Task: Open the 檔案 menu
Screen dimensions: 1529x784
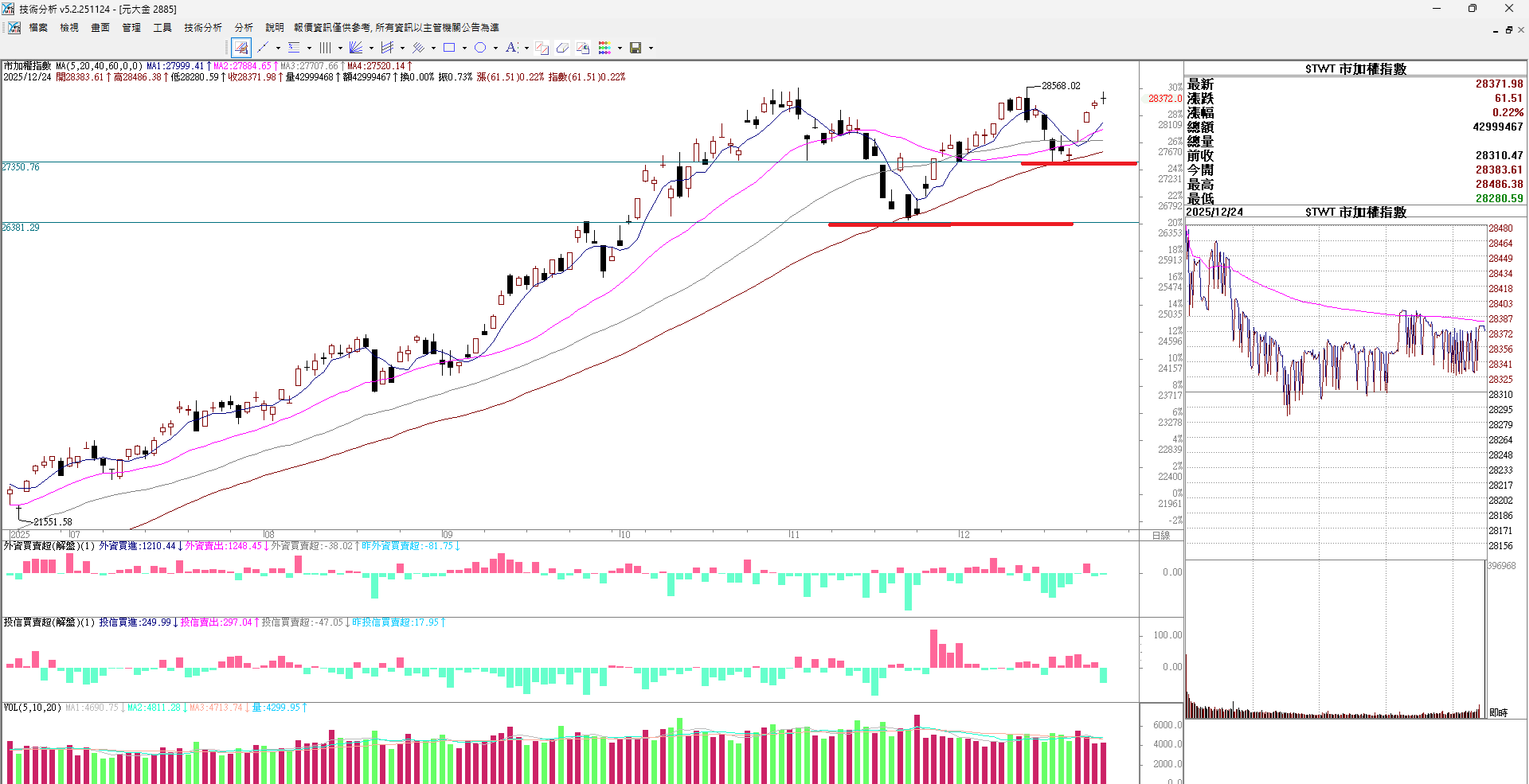Action: [38, 27]
